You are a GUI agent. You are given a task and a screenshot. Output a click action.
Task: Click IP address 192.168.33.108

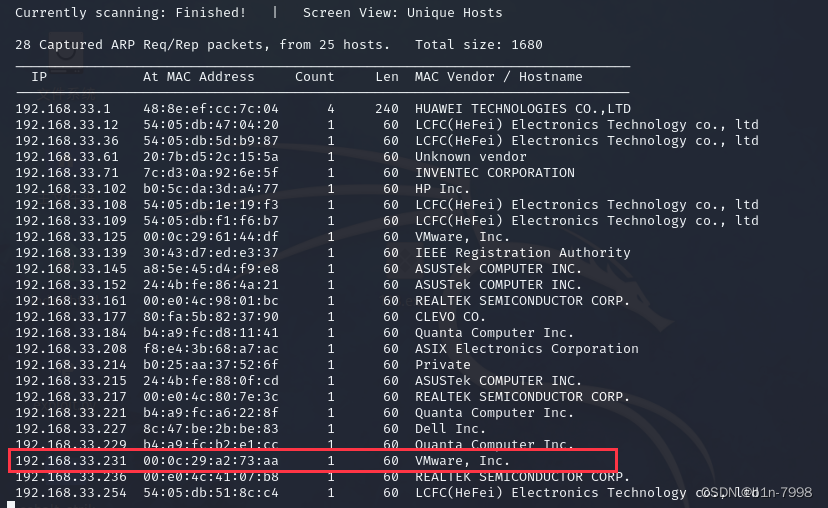click(71, 204)
